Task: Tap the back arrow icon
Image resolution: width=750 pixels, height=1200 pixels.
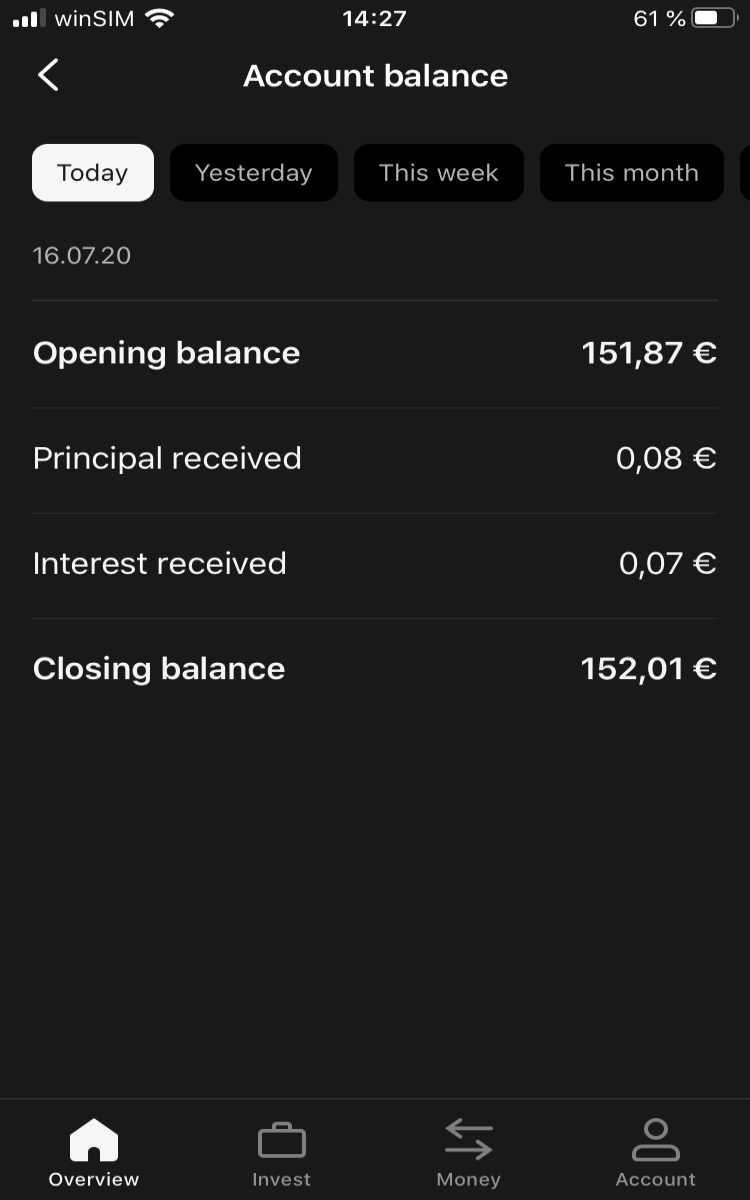Action: click(x=48, y=75)
